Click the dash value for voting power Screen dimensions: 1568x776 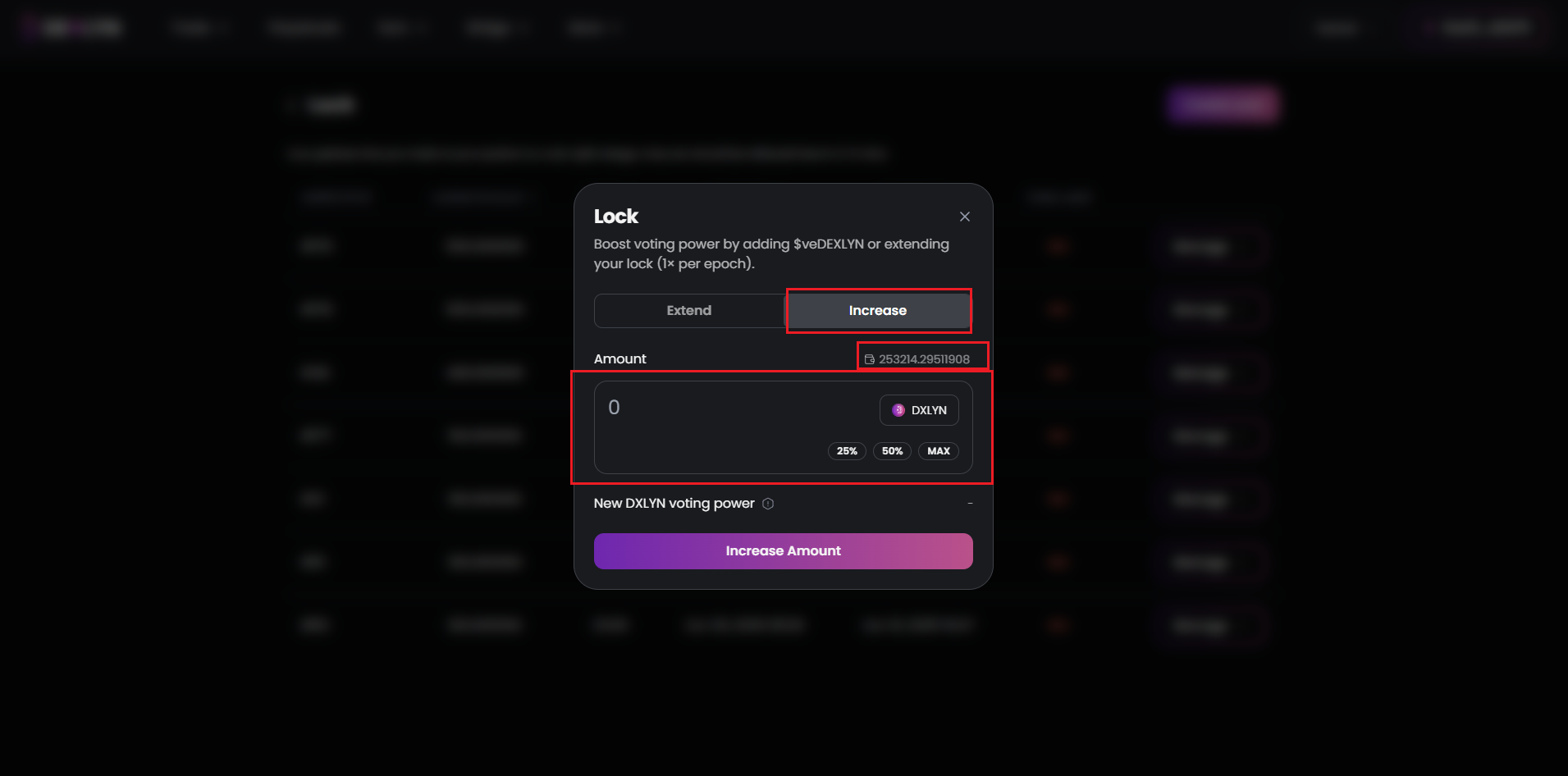point(970,503)
